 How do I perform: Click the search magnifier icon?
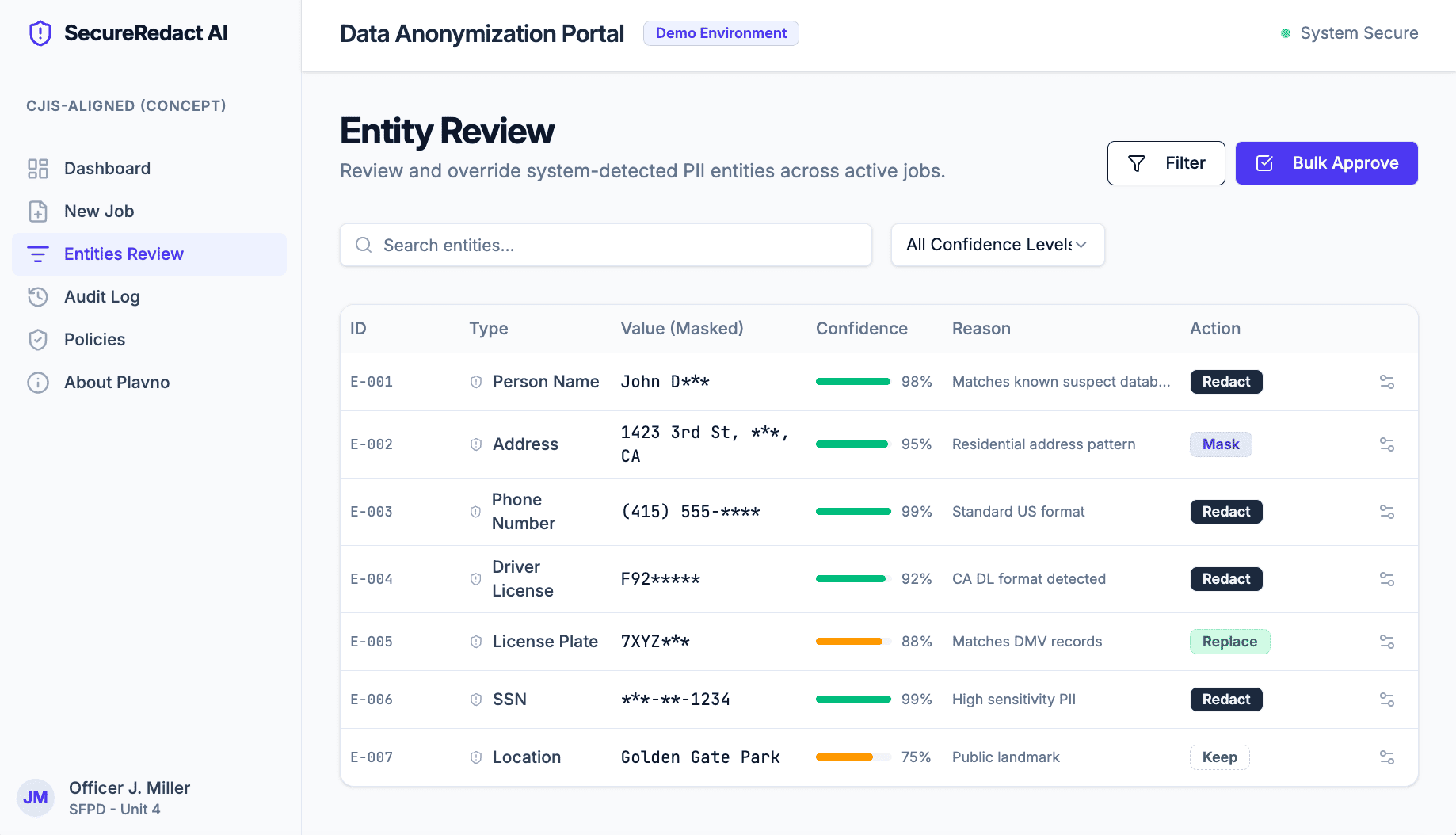tap(364, 246)
